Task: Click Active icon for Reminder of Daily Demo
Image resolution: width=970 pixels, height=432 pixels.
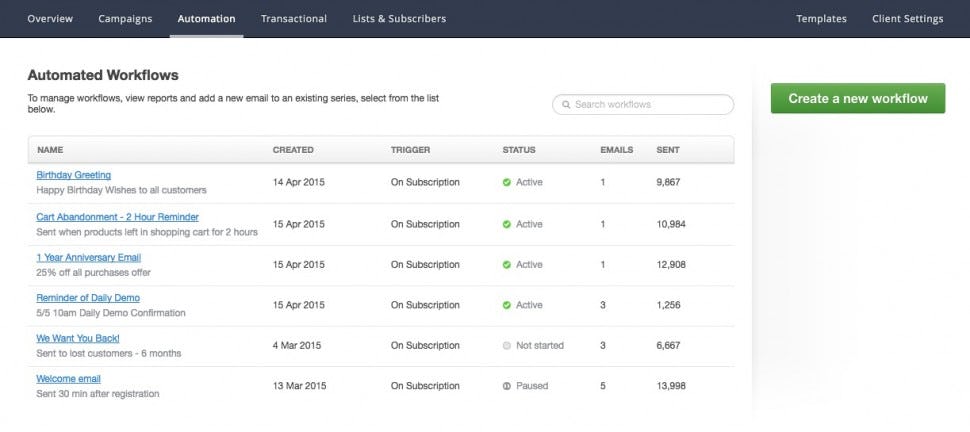Action: [507, 305]
